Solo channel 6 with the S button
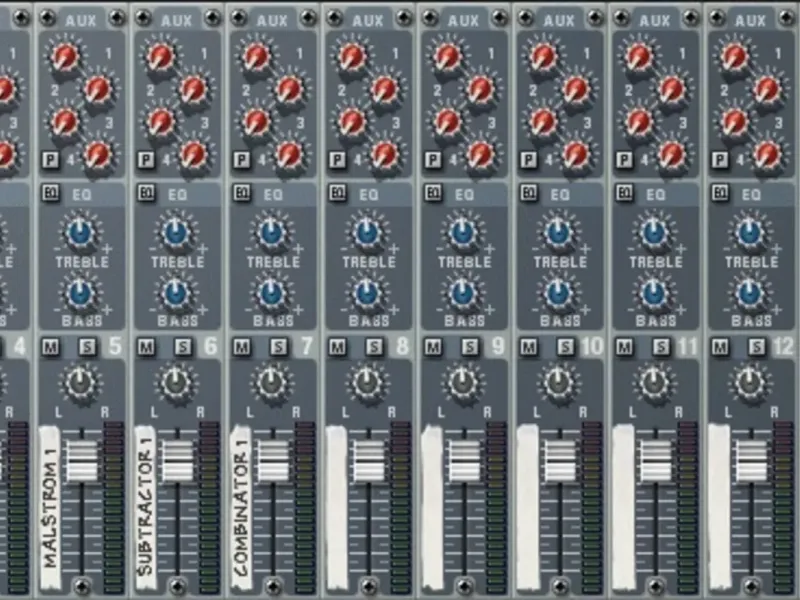This screenshot has height=600, width=800. click(183, 347)
